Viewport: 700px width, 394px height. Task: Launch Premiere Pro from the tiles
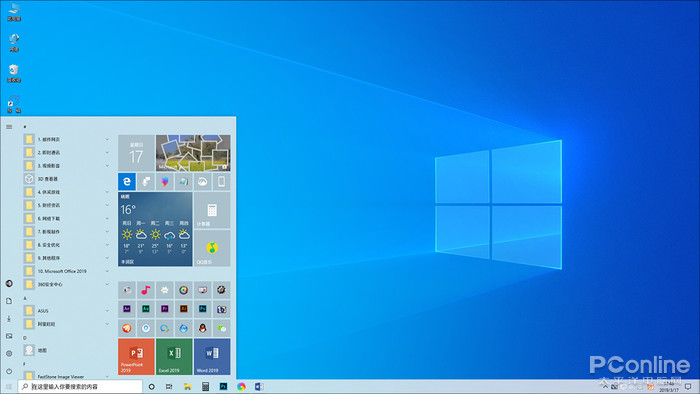click(x=165, y=309)
